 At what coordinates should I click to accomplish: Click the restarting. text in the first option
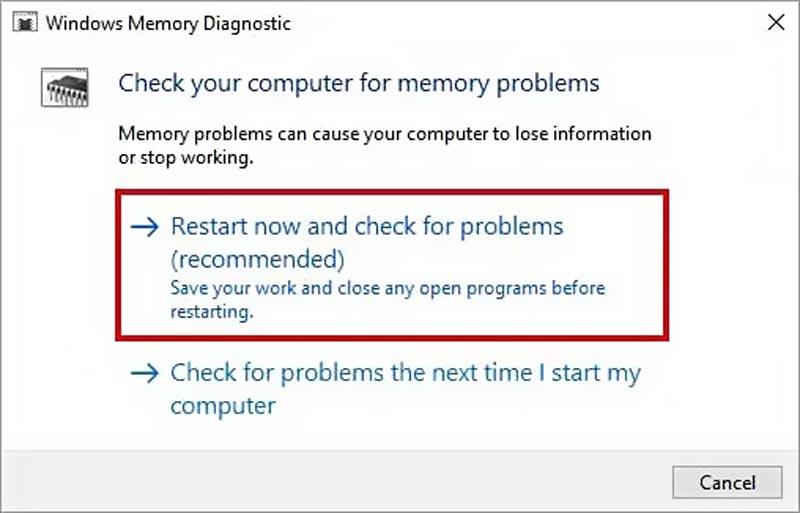tap(211, 311)
